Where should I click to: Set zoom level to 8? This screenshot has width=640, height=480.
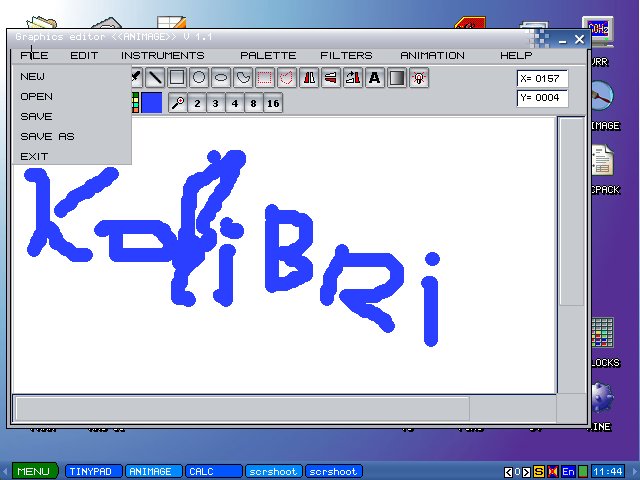tap(253, 103)
